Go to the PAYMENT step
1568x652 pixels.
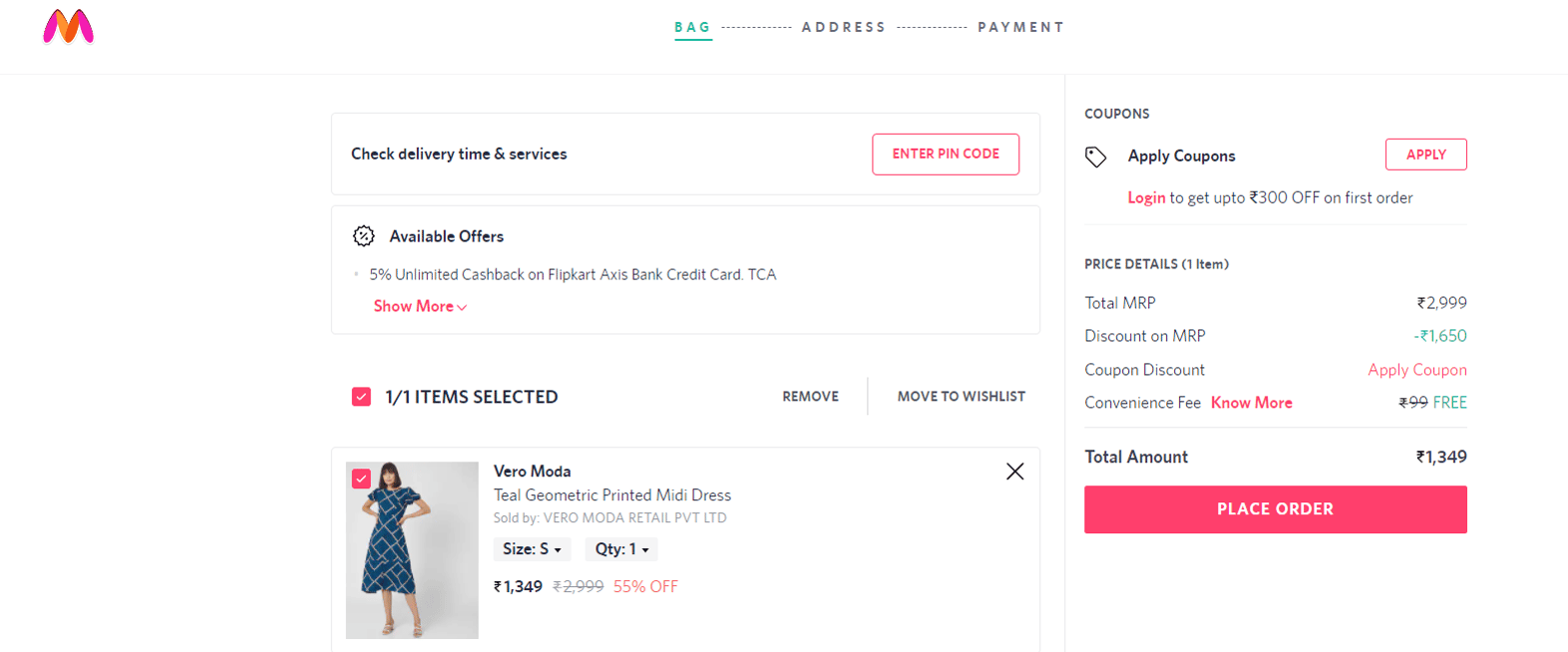point(1020,27)
